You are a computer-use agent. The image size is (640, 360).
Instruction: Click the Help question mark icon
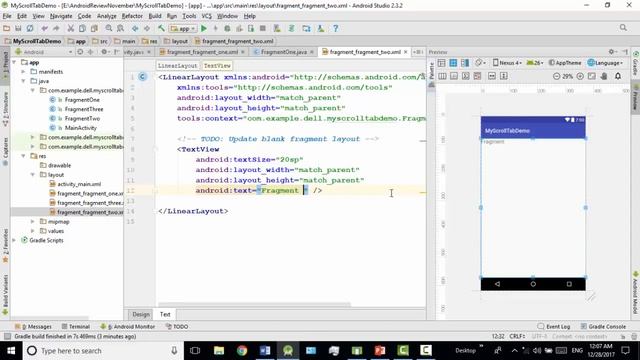tap(336, 29)
